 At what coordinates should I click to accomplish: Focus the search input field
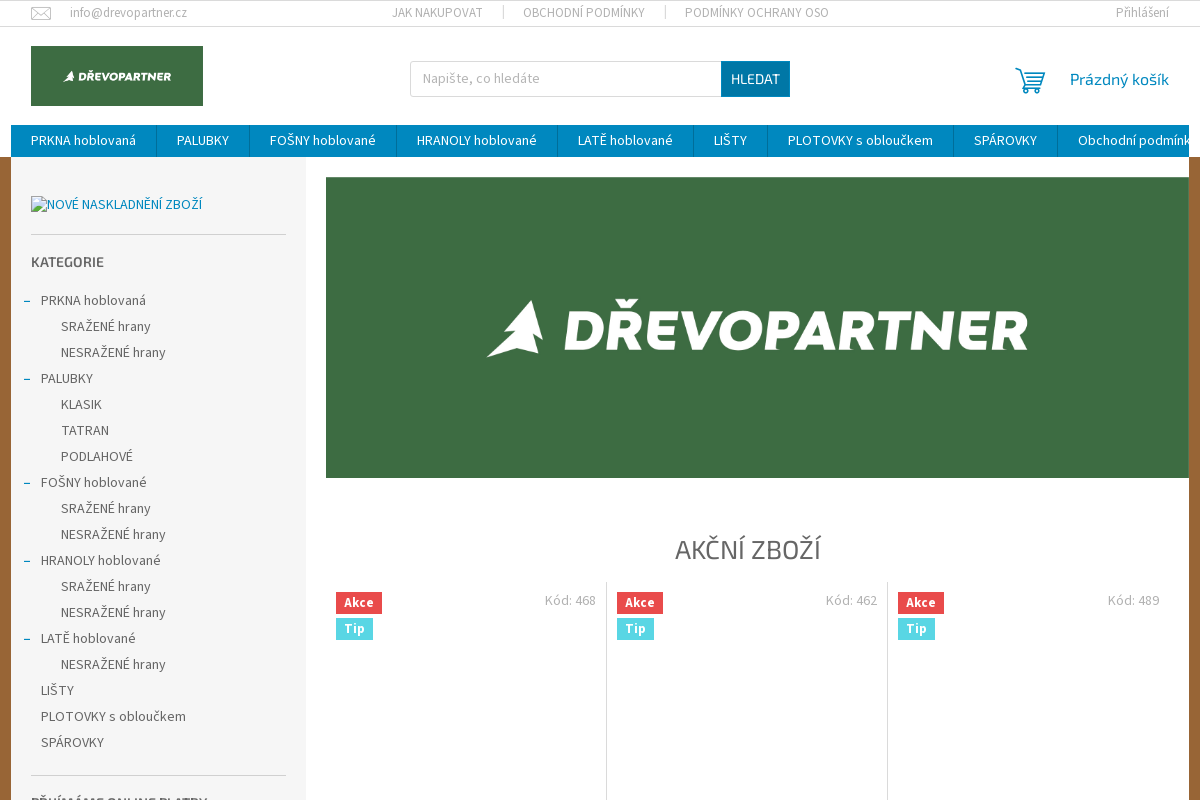point(565,79)
